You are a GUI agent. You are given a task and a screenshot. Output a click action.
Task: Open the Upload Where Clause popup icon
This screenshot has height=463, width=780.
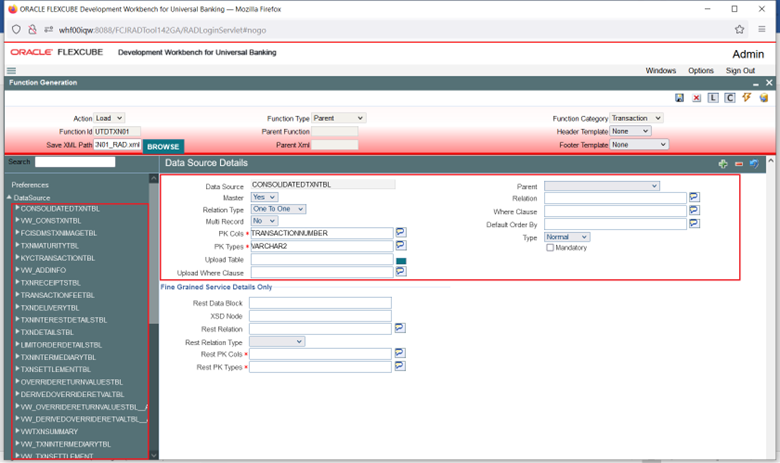tap(401, 271)
